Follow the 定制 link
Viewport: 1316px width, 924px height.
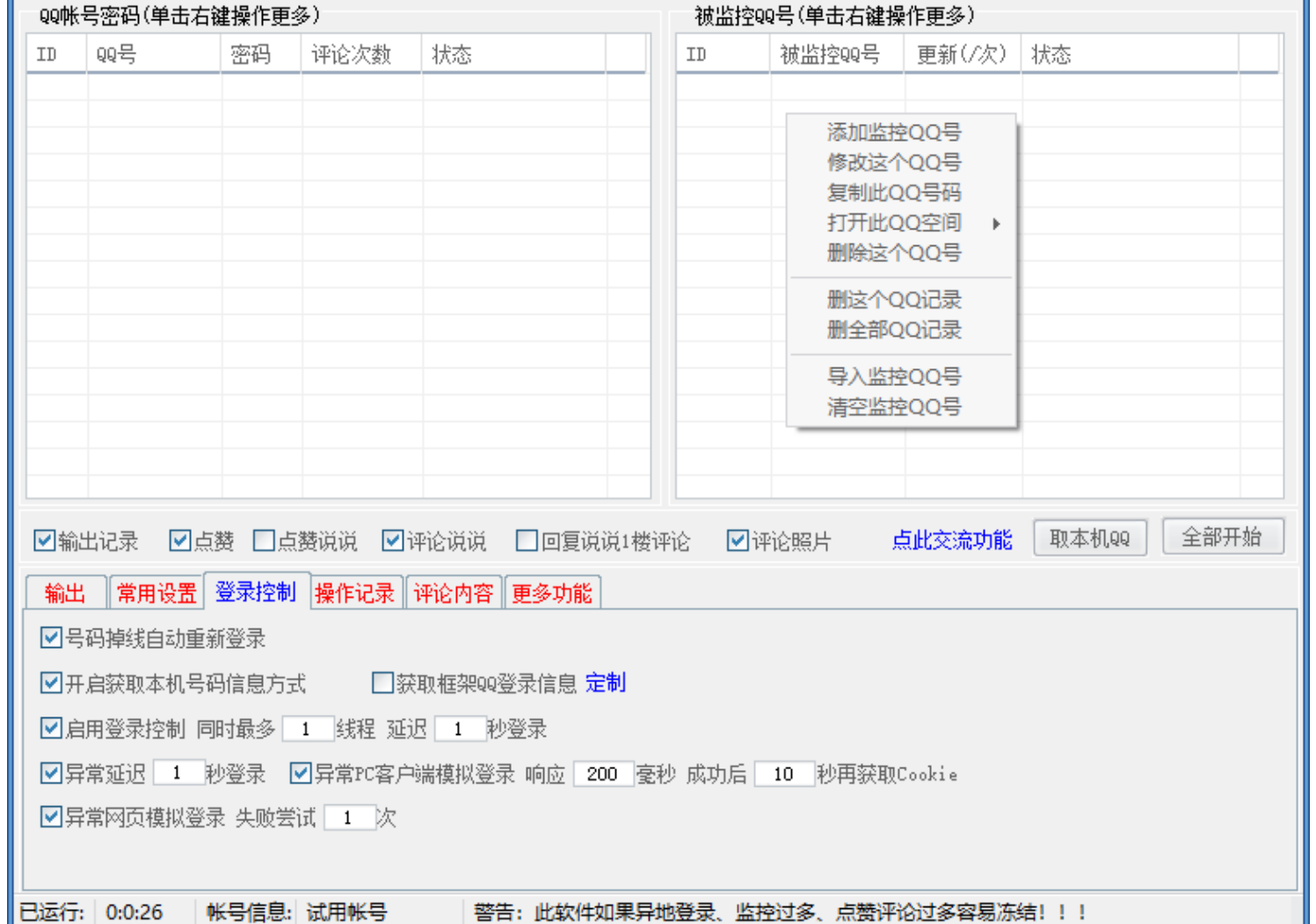click(x=606, y=683)
